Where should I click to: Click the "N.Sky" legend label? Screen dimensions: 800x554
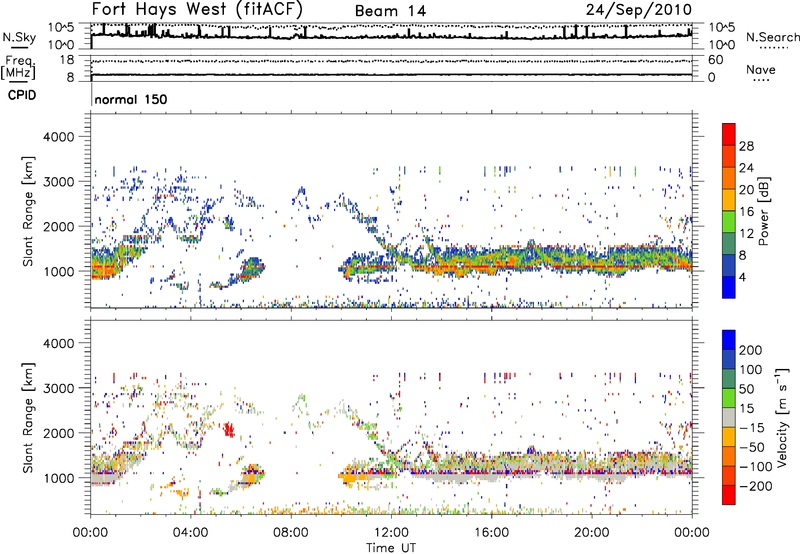tap(19, 37)
